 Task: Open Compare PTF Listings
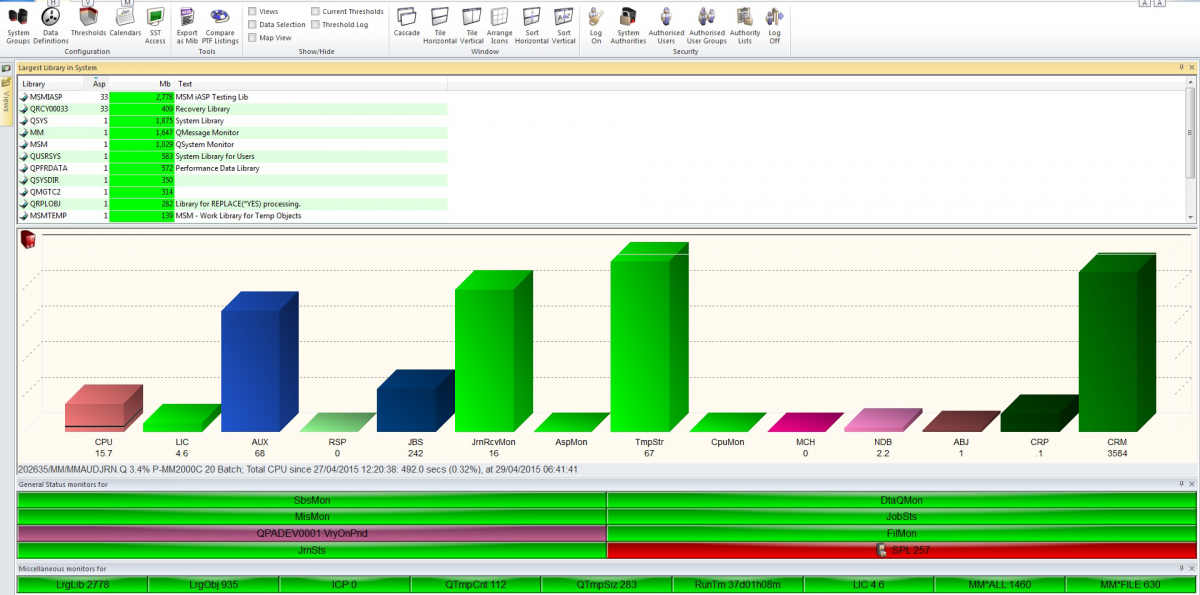coord(220,24)
